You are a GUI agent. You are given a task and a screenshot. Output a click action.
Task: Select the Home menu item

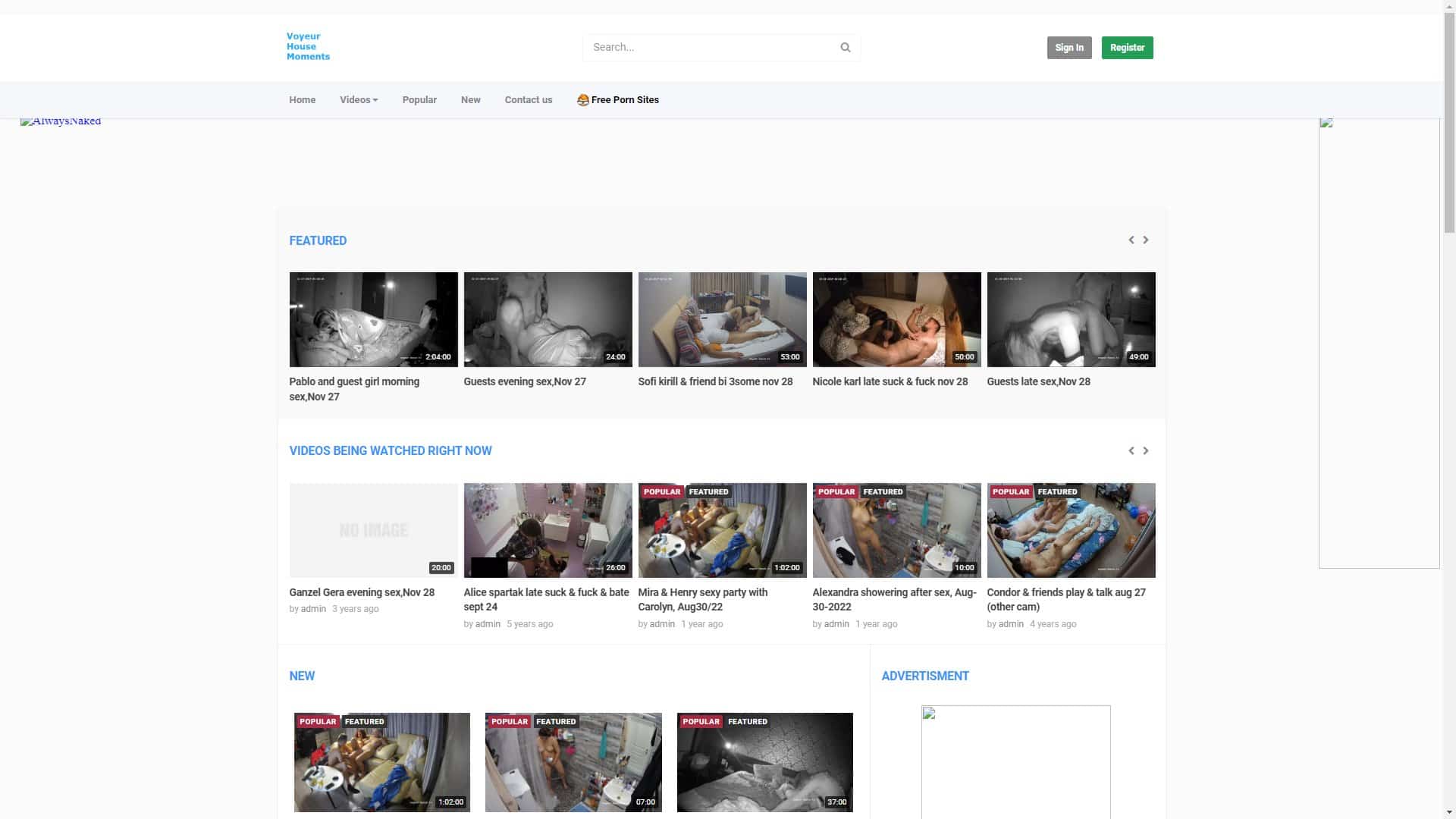click(x=302, y=99)
